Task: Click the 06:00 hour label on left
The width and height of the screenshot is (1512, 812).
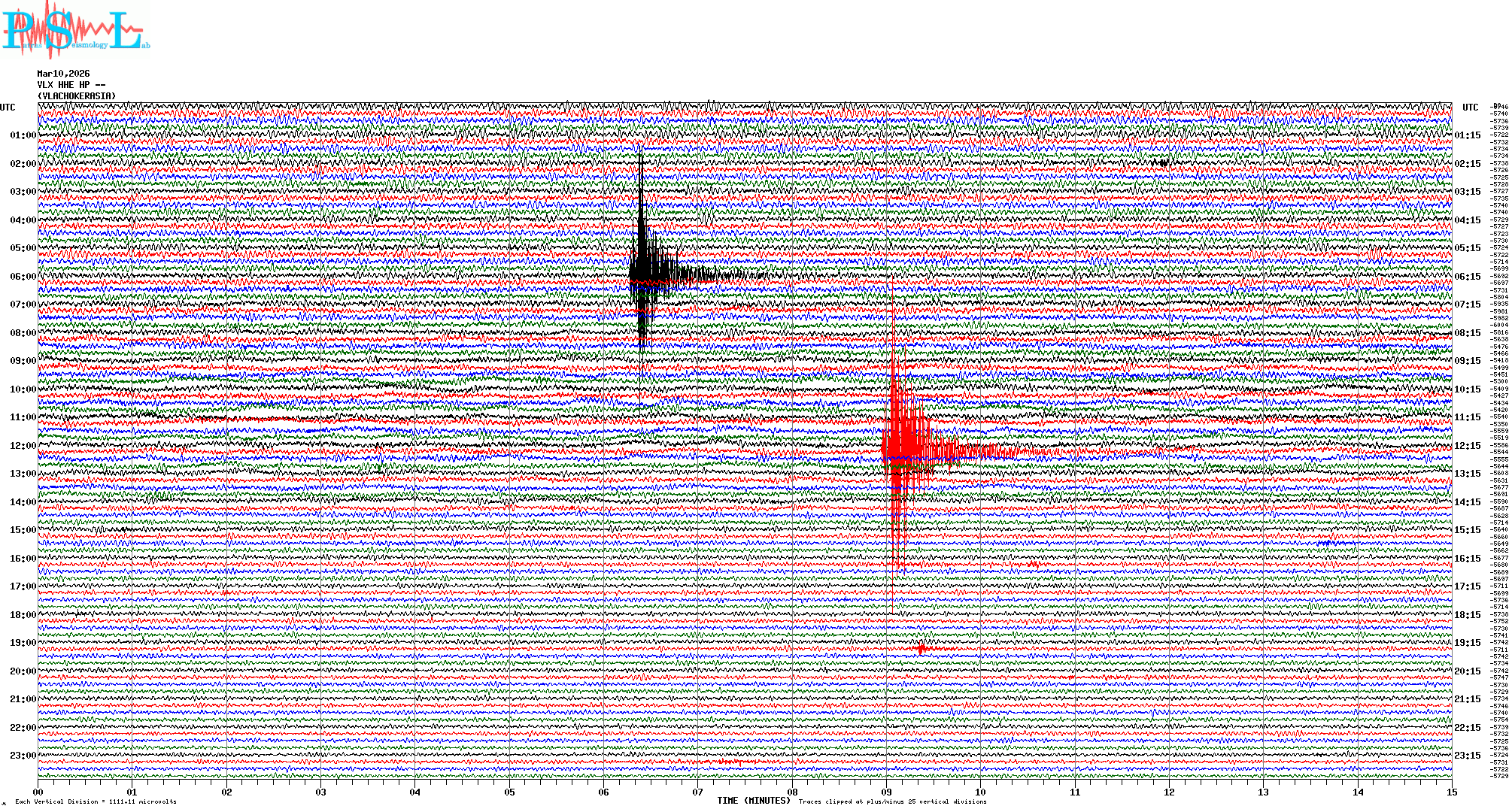Action: [x=23, y=277]
